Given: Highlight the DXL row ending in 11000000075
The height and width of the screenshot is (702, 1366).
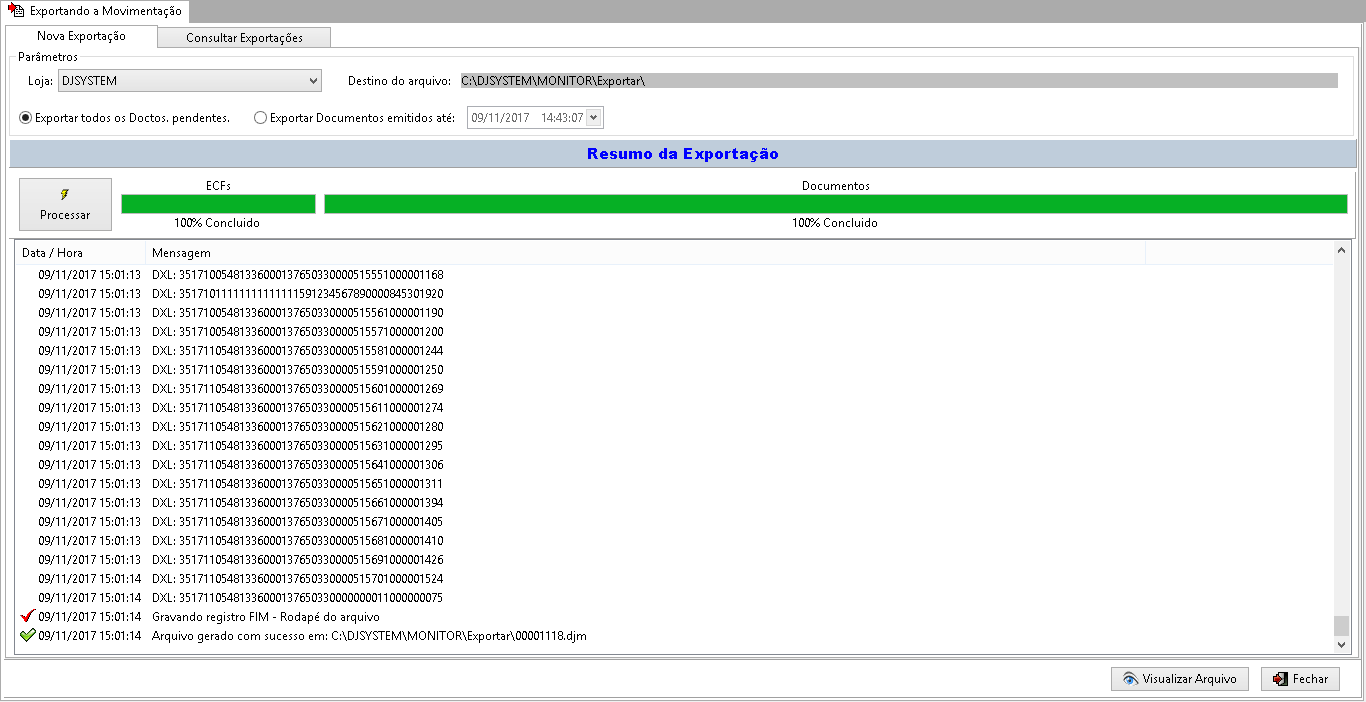Looking at the screenshot, I should point(675,597).
